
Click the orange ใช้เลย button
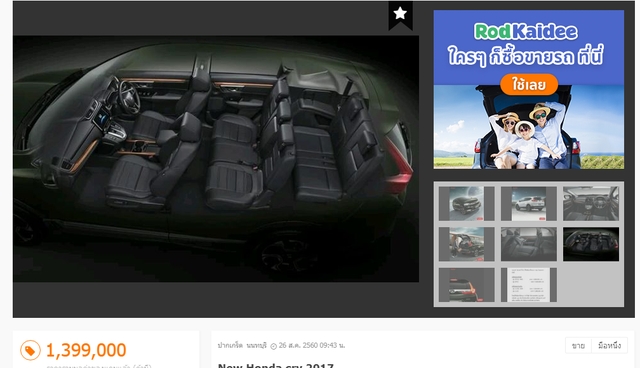[529, 84]
